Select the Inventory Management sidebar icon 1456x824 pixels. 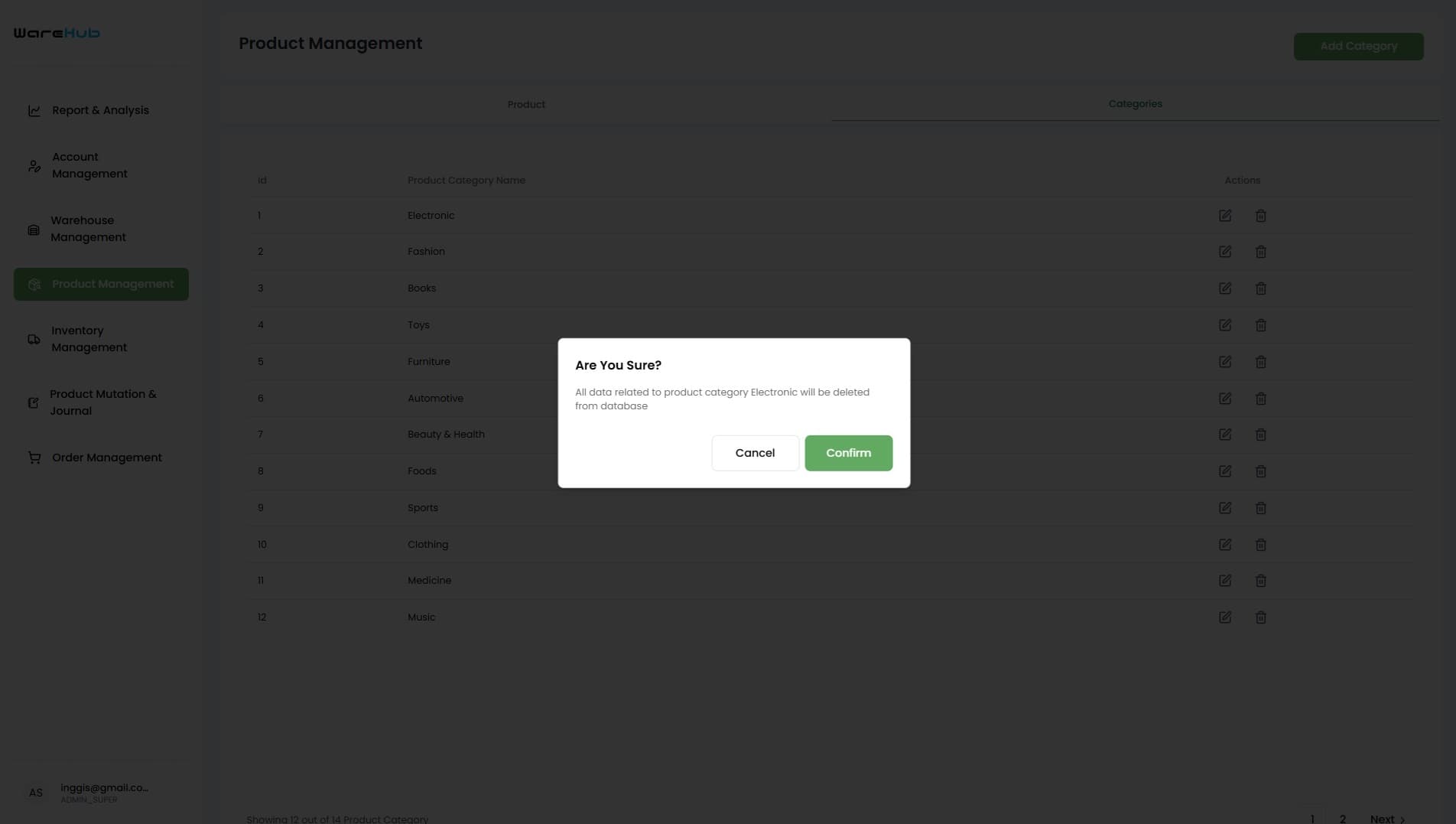[x=34, y=339]
